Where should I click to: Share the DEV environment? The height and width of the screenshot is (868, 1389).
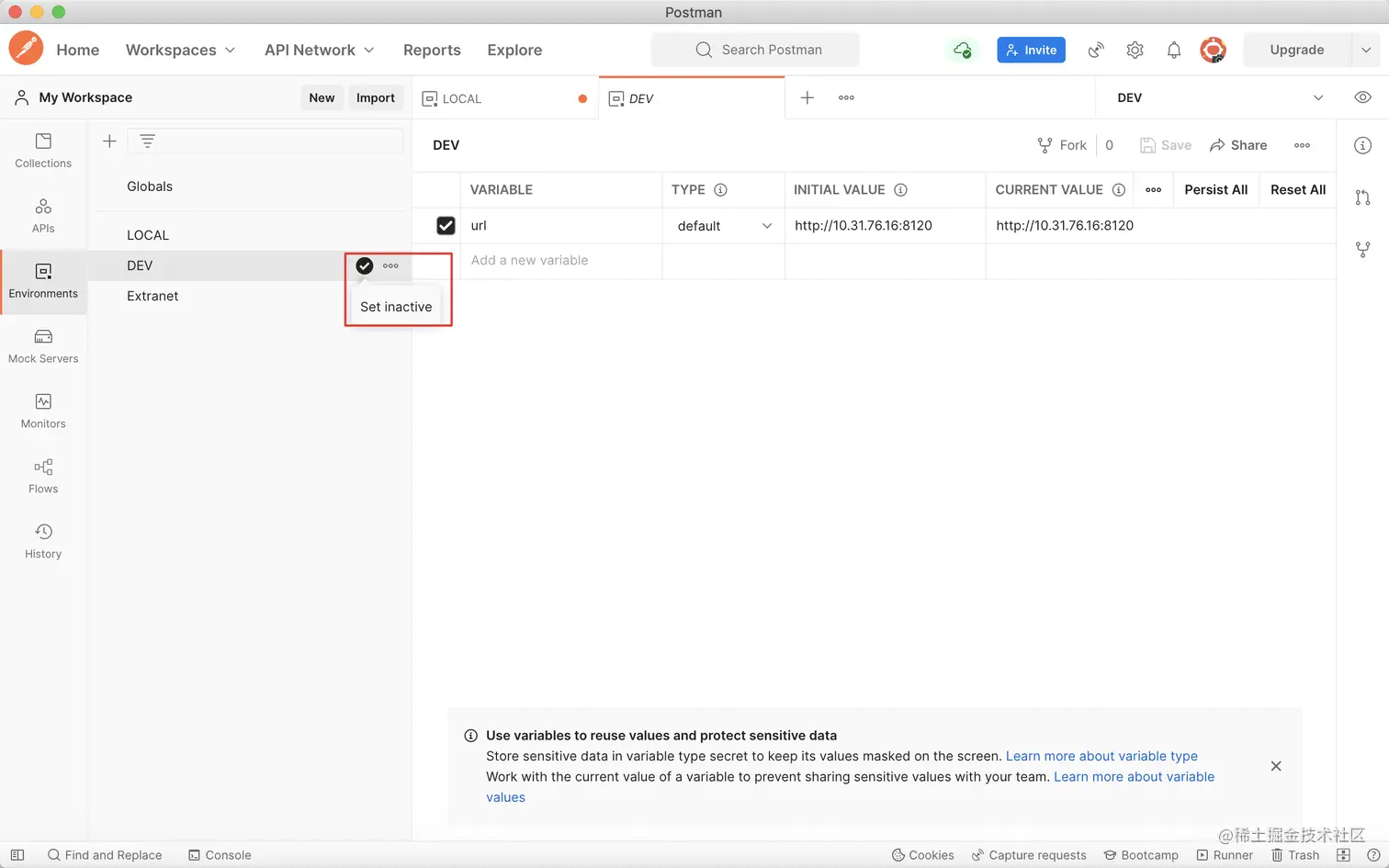click(x=1238, y=145)
